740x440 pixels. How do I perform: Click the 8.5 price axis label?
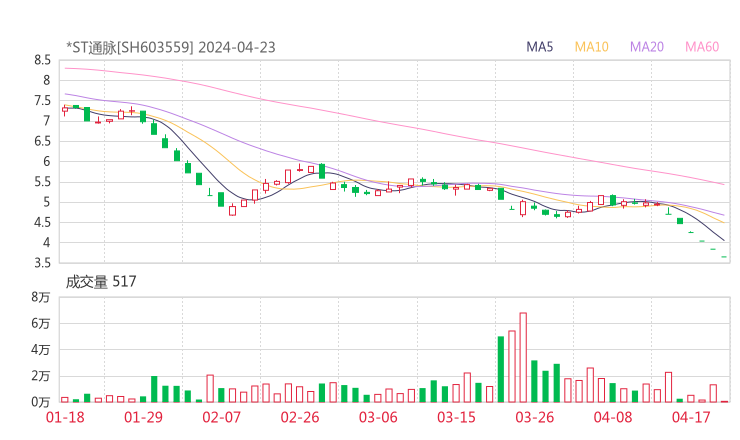(x=42, y=60)
